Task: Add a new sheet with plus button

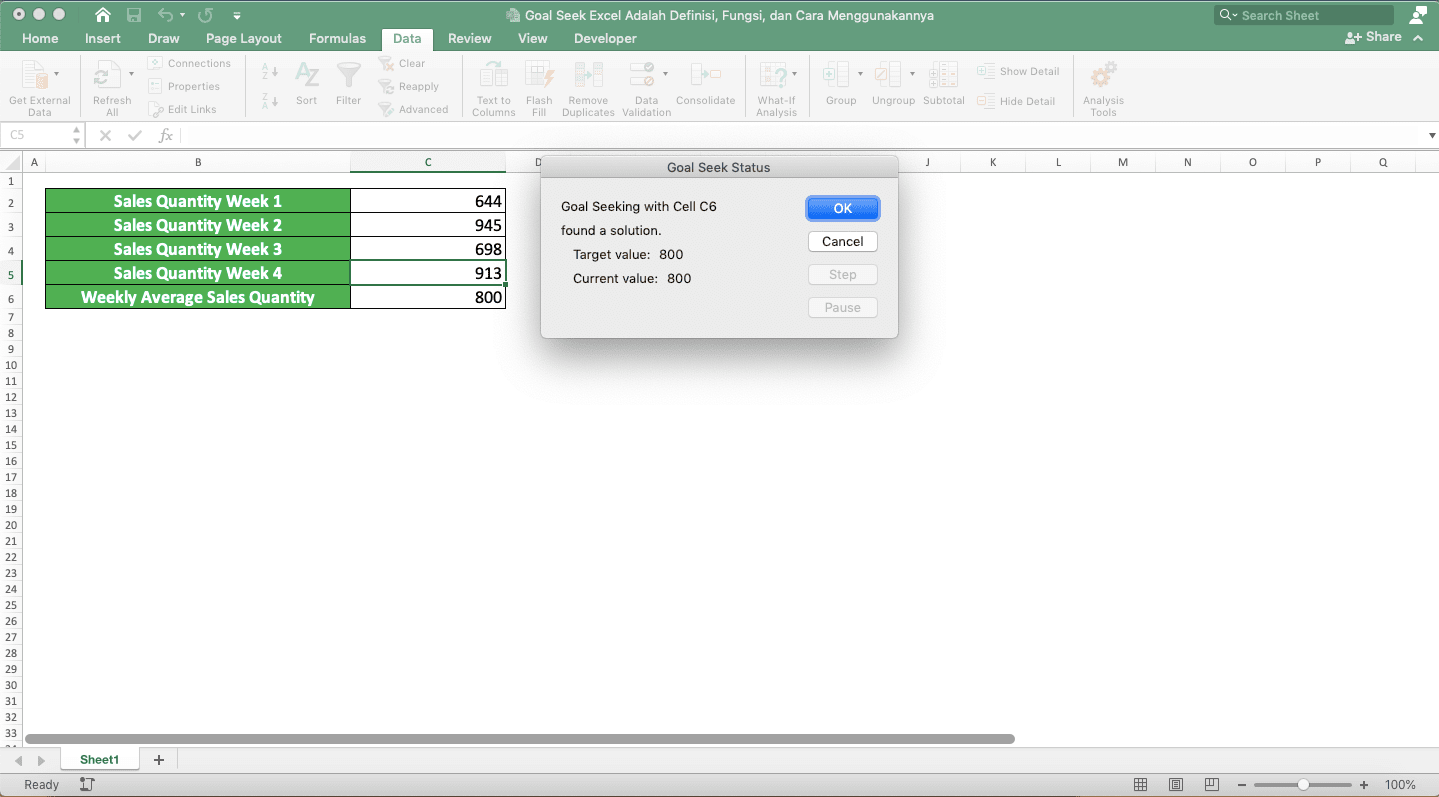Action: click(x=158, y=760)
